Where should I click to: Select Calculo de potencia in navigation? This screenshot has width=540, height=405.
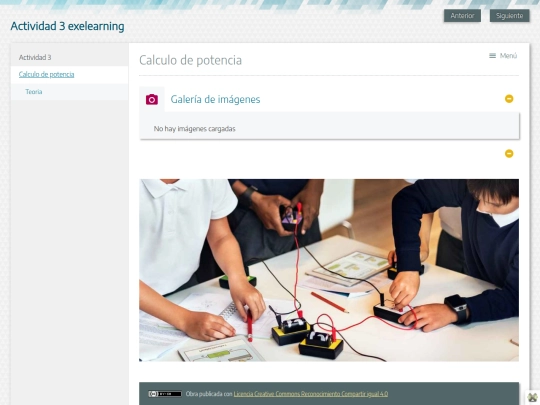click(x=46, y=74)
